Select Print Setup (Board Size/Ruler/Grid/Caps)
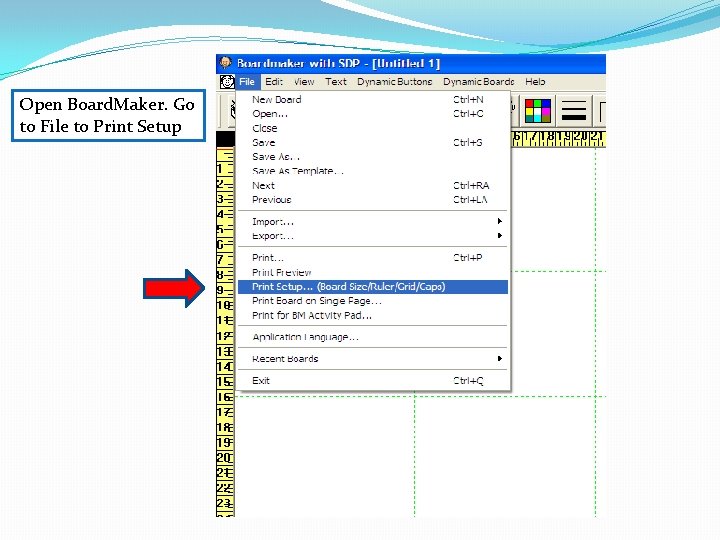The height and width of the screenshot is (540, 720). (x=372, y=287)
